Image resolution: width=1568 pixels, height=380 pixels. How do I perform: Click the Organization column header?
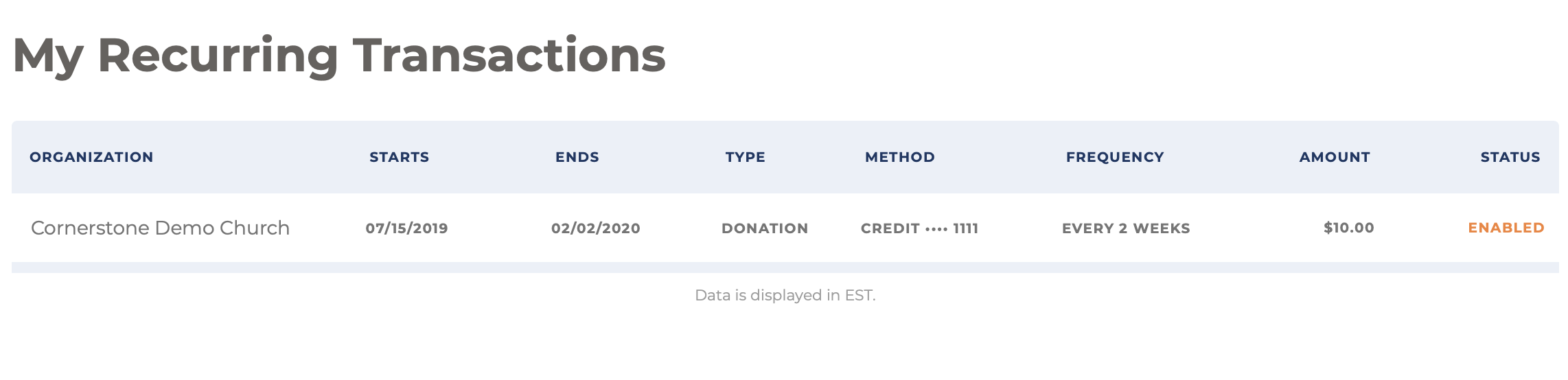[x=91, y=157]
